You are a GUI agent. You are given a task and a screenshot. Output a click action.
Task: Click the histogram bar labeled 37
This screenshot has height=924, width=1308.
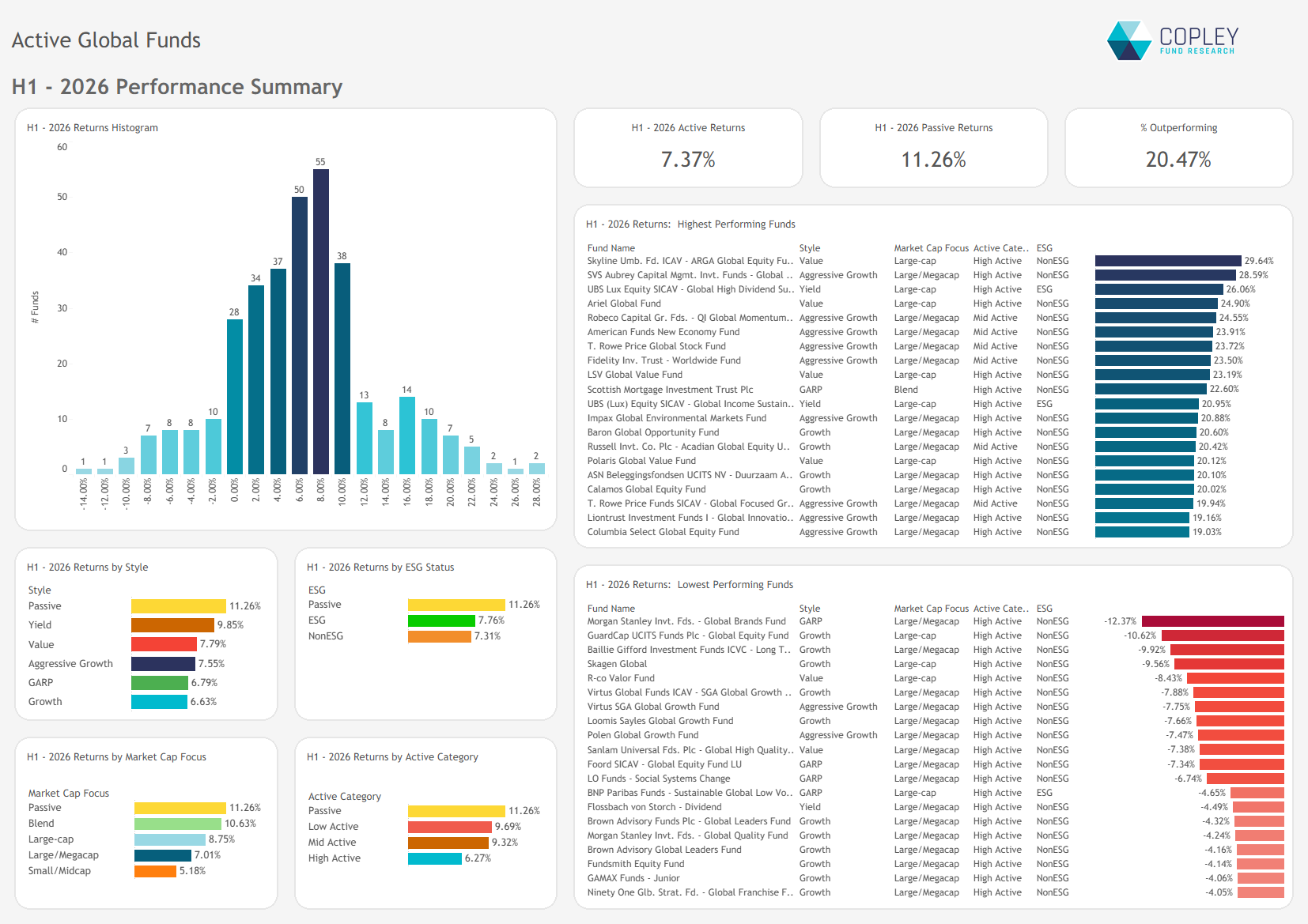(x=278, y=371)
